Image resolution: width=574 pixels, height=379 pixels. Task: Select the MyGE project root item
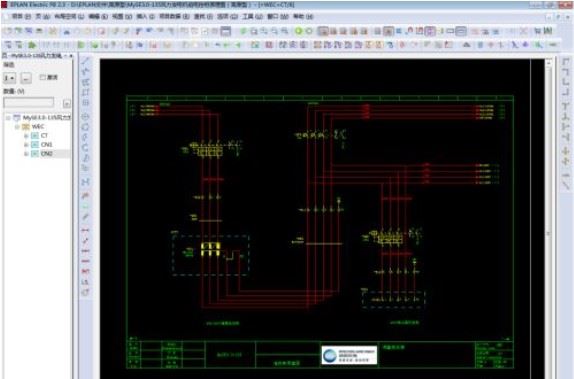pyautogui.click(x=46, y=118)
